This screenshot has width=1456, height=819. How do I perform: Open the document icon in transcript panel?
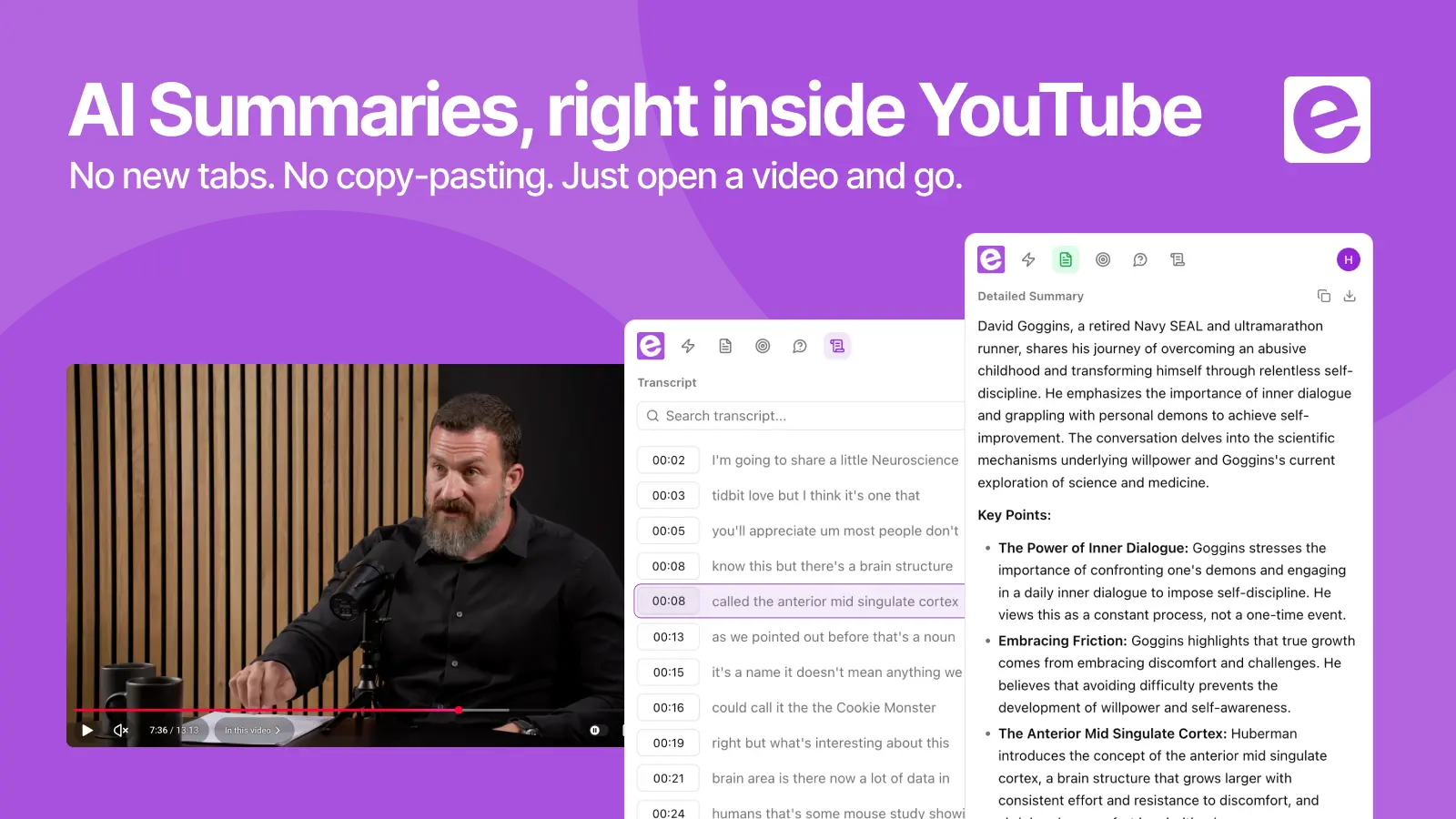click(x=725, y=346)
